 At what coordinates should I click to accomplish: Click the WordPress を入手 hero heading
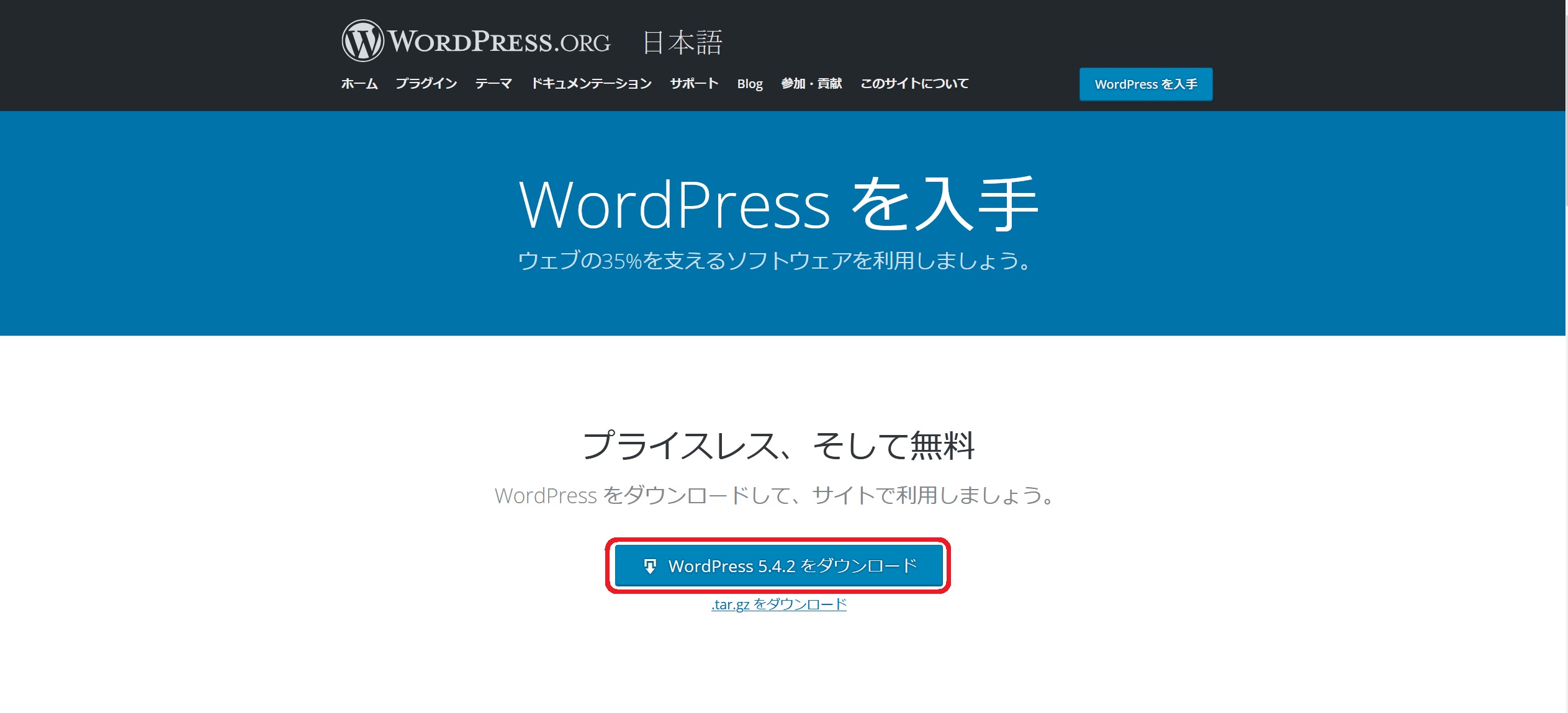pyautogui.click(x=779, y=204)
